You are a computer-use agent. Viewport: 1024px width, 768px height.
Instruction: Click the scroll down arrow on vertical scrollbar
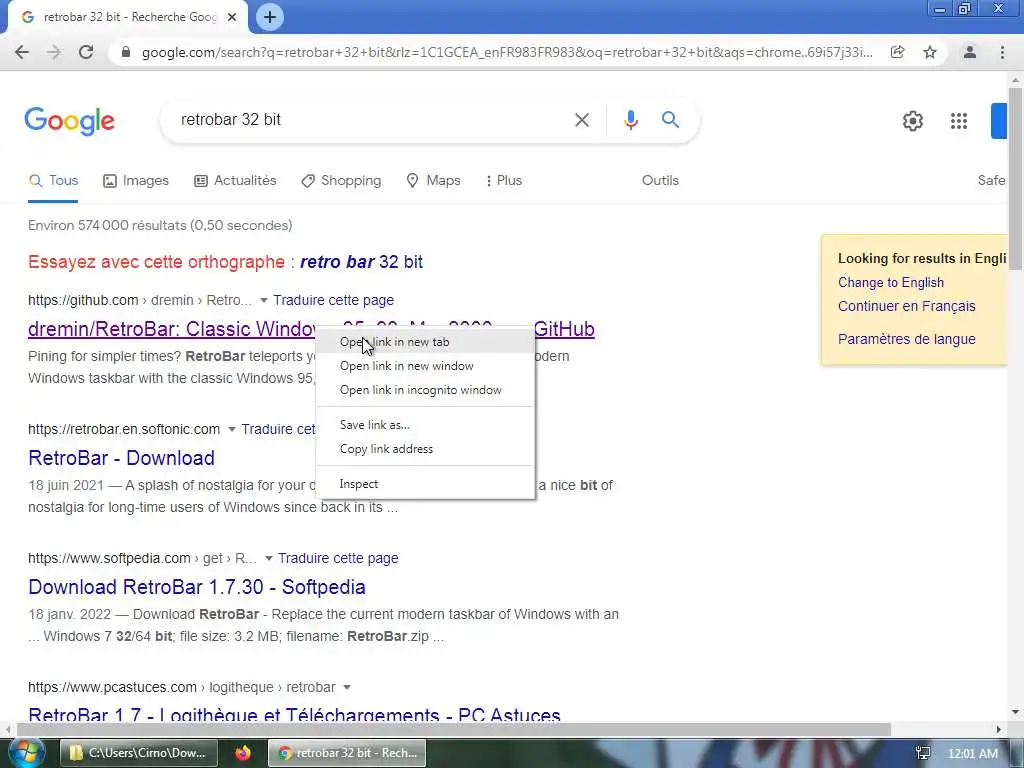tap(1015, 712)
